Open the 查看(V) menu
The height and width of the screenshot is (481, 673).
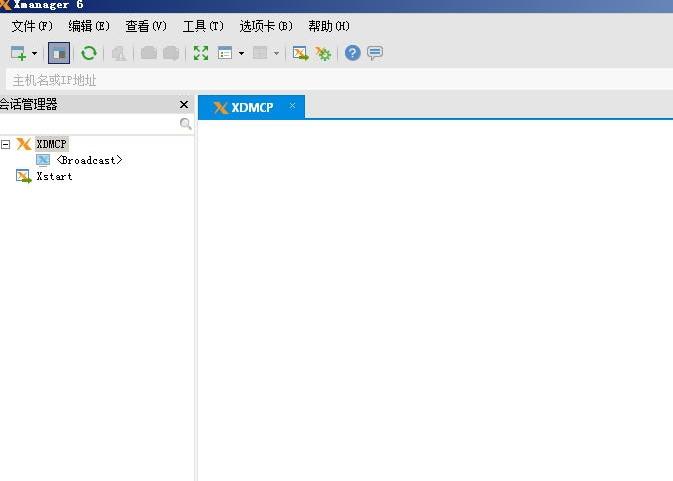(146, 26)
